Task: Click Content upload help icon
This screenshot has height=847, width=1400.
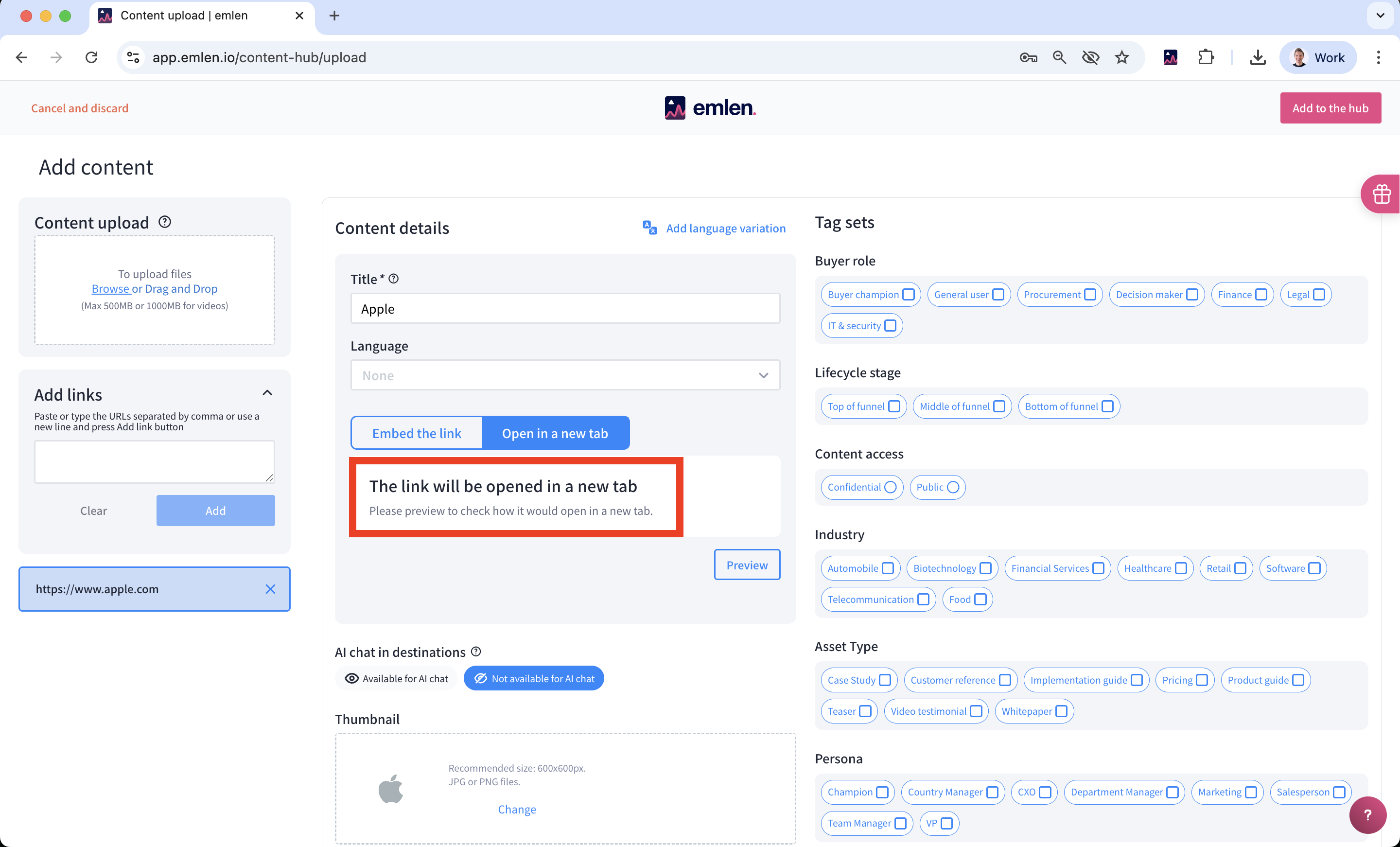Action: [x=165, y=222]
